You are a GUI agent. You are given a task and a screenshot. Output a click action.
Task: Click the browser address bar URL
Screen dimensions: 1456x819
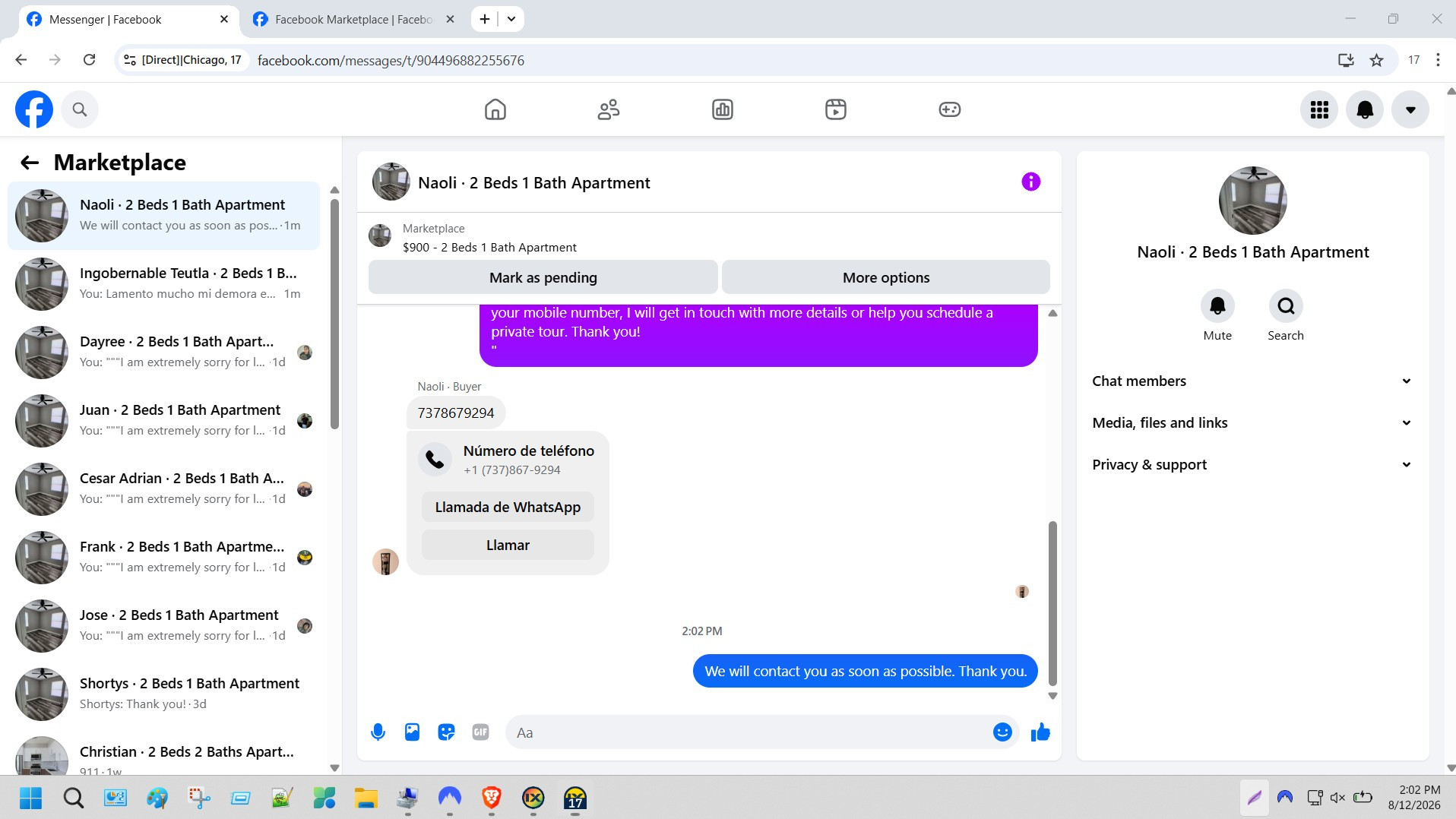tap(391, 60)
